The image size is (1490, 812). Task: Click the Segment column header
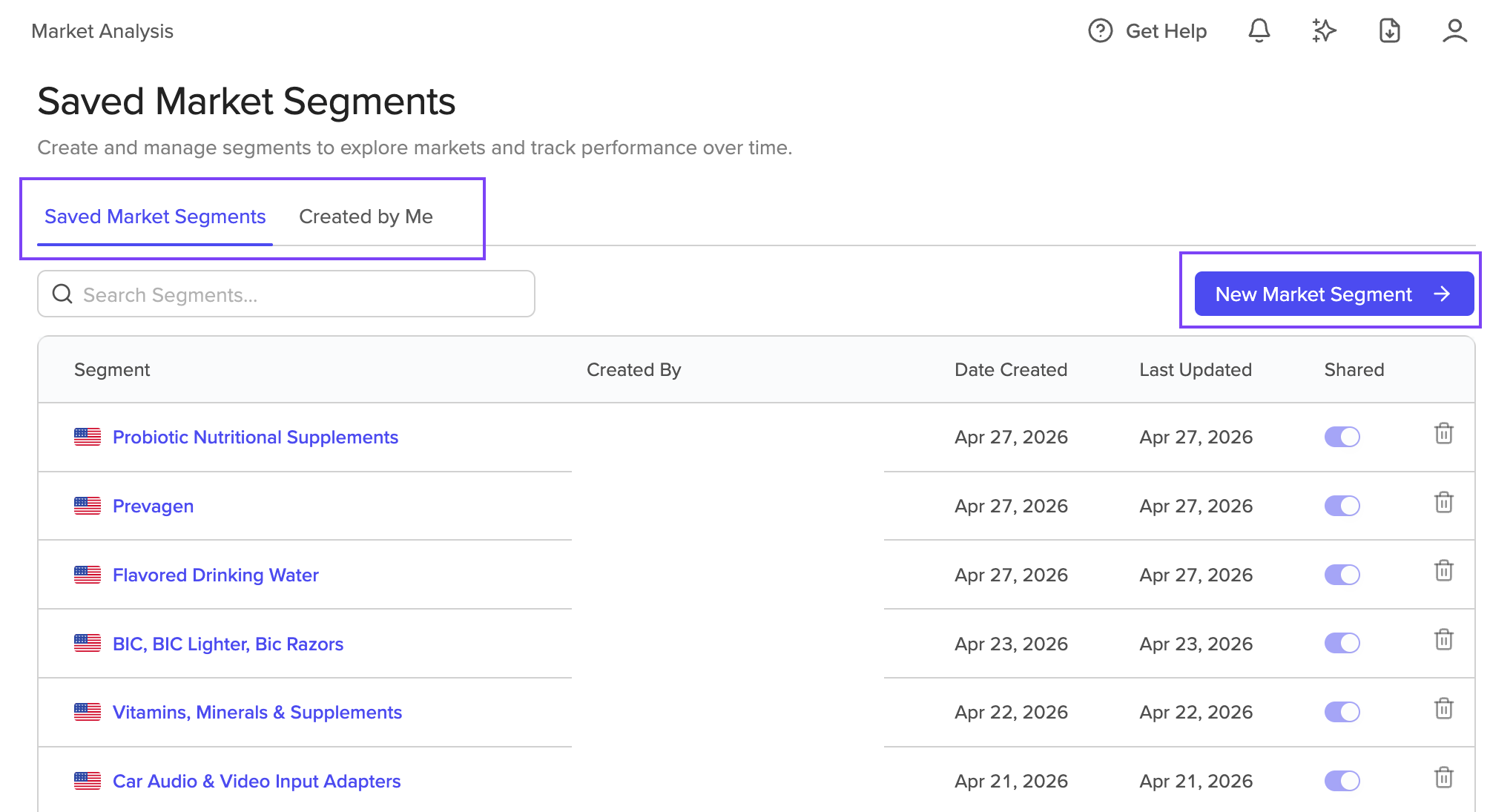tap(112, 369)
